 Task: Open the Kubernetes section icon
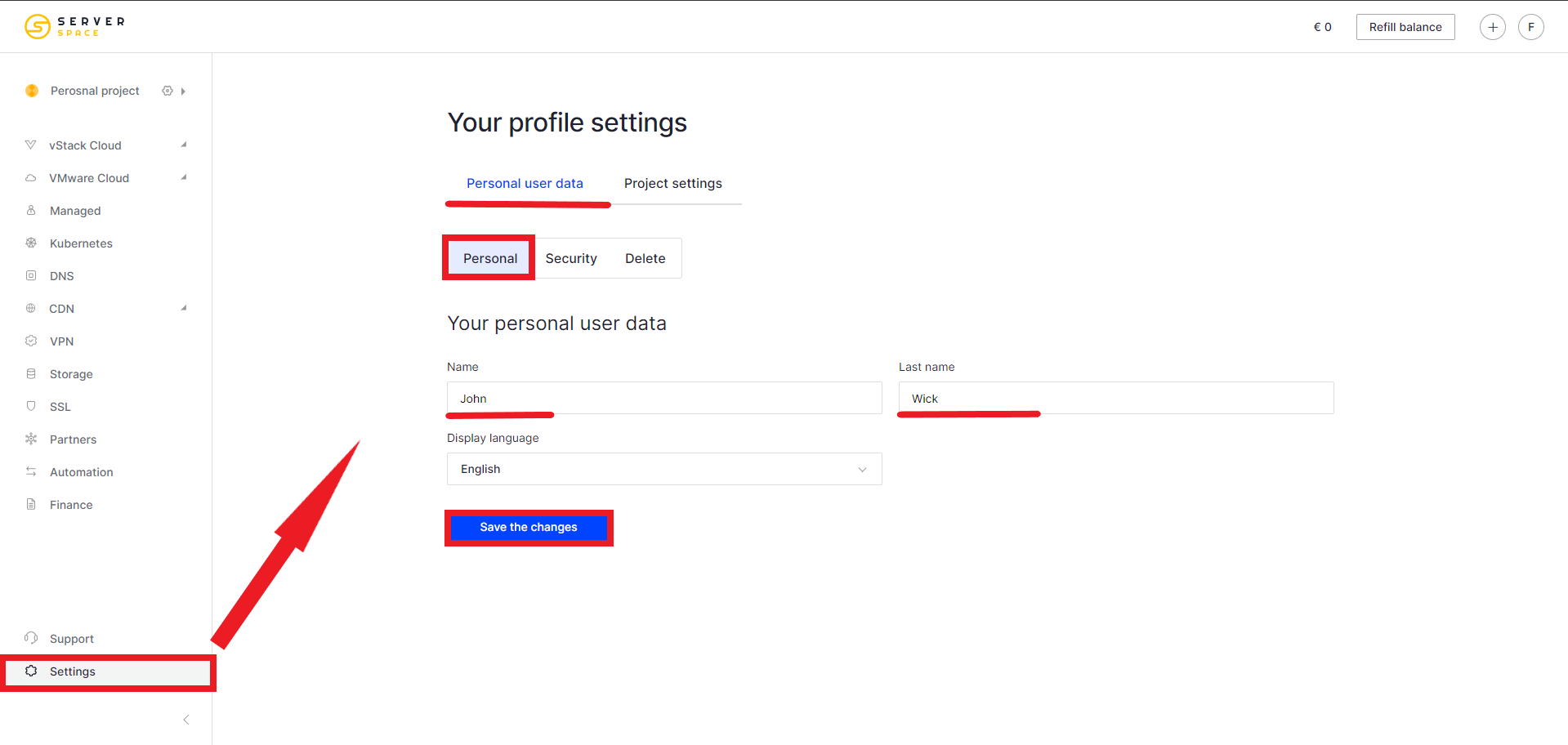(x=30, y=243)
